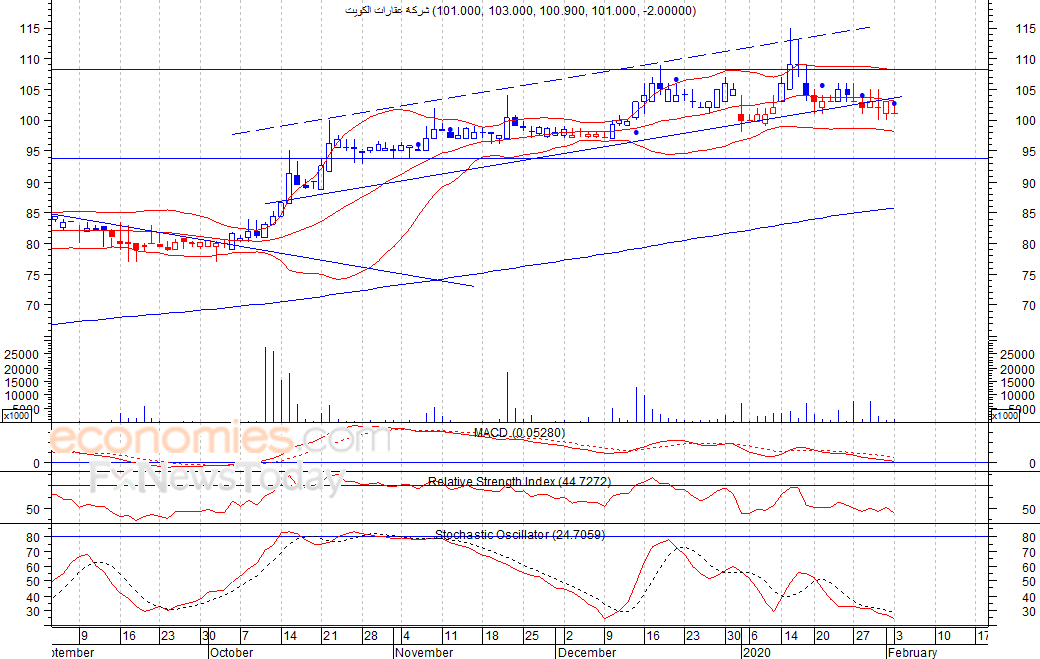Click the 50 RSI level on right axis
The image size is (1040, 659).
1029,510
